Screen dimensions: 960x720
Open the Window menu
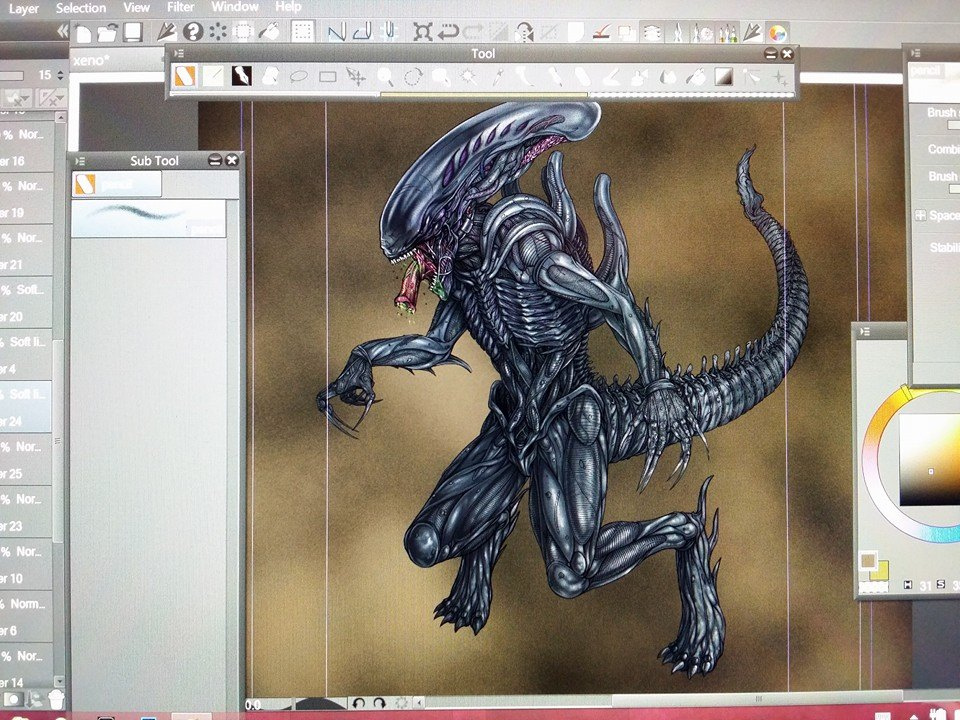pos(234,8)
